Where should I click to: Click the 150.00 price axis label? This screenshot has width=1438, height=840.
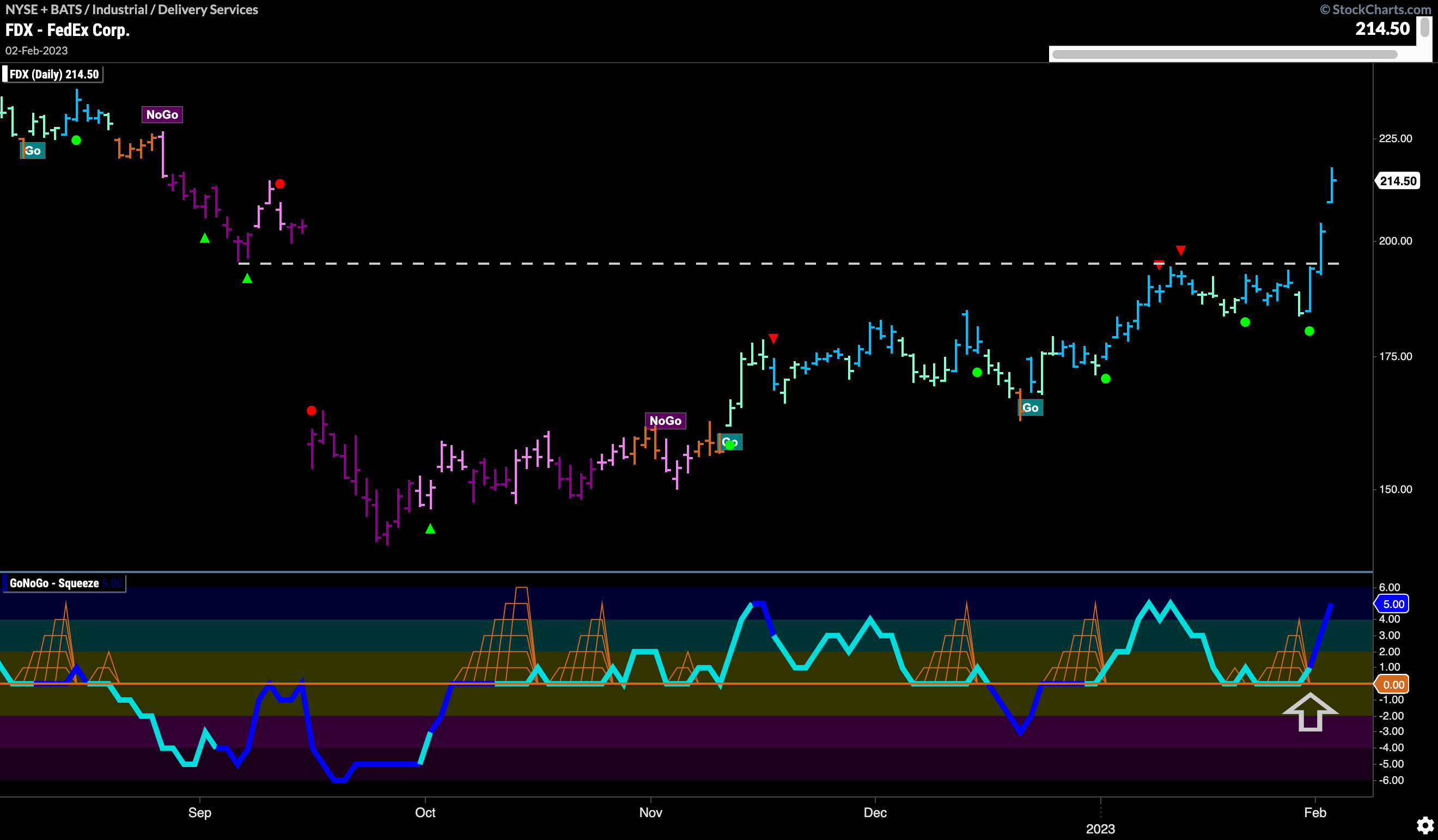click(1395, 490)
